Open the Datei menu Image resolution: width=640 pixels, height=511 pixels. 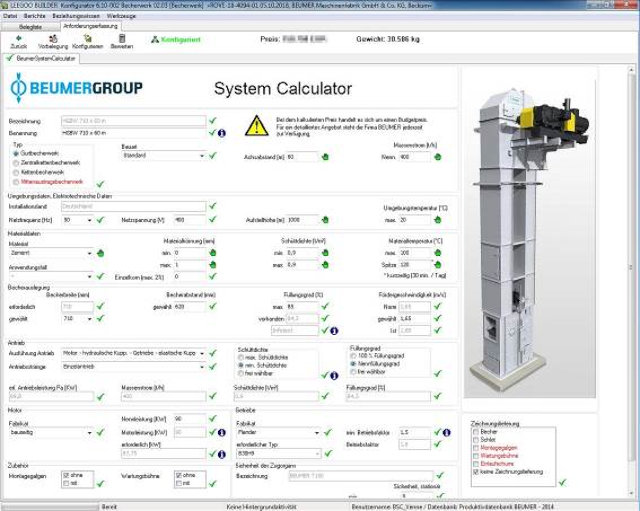[10, 16]
